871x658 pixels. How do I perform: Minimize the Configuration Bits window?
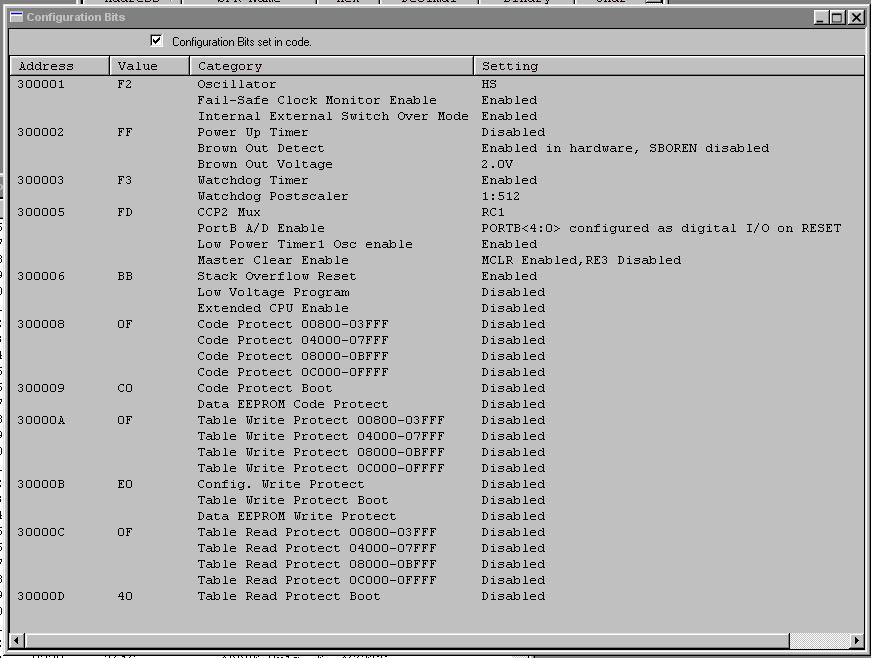click(821, 17)
